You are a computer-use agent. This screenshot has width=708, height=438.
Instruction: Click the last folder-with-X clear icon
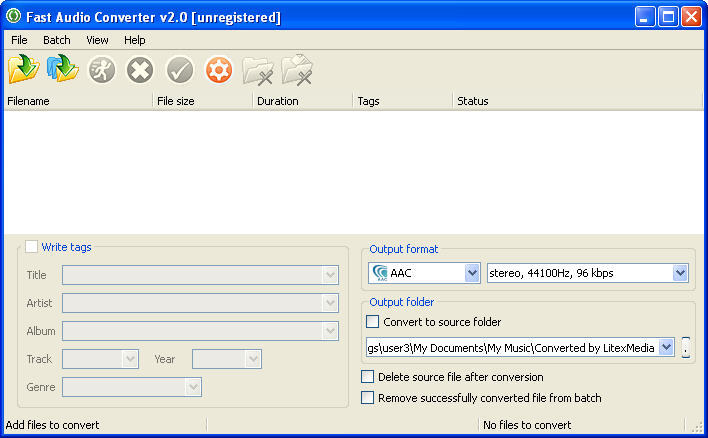[x=297, y=69]
